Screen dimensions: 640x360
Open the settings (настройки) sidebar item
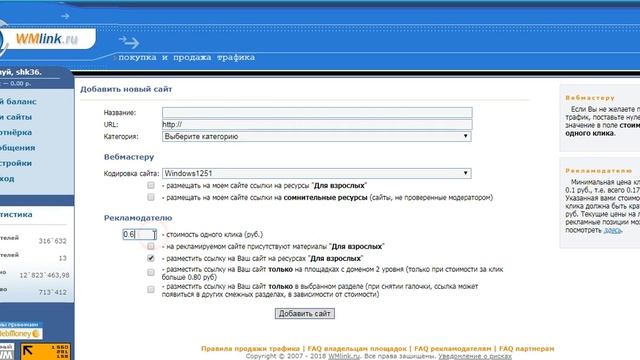pos(16,163)
